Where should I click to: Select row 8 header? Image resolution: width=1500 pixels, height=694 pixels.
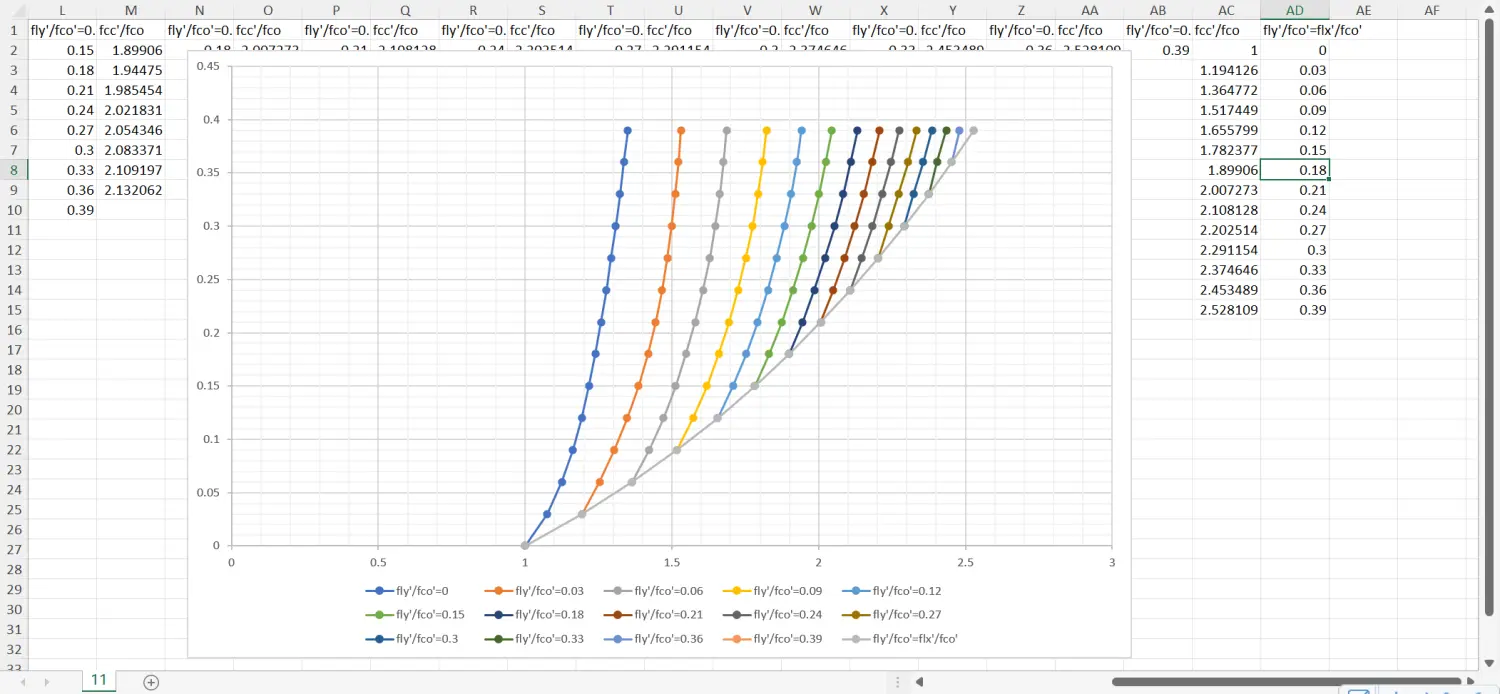coord(14,170)
